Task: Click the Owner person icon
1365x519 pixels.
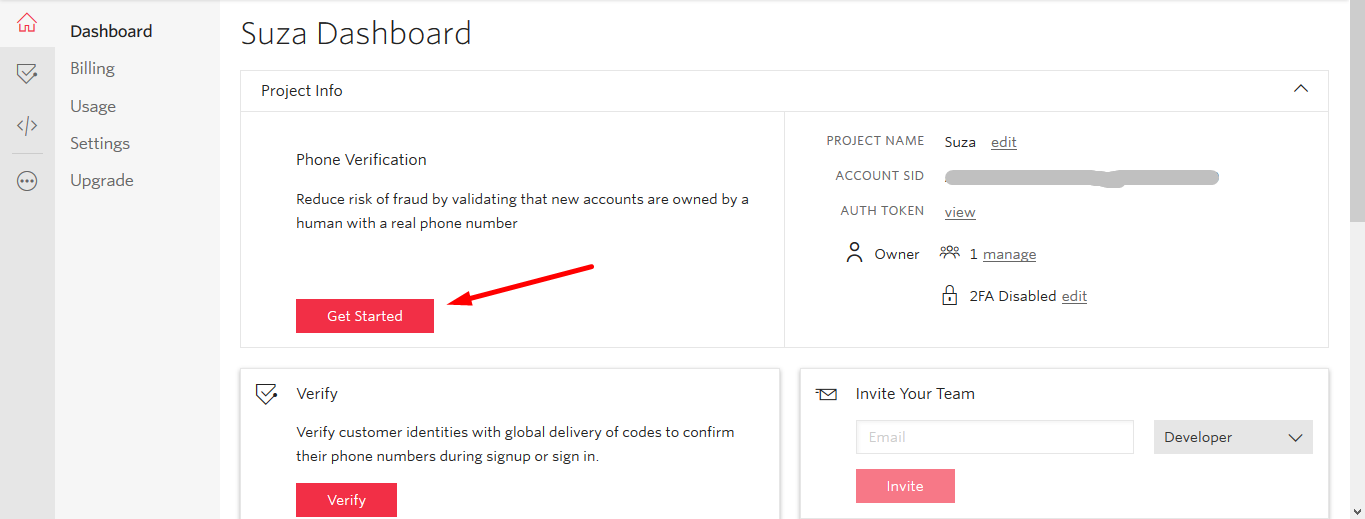Action: [854, 253]
